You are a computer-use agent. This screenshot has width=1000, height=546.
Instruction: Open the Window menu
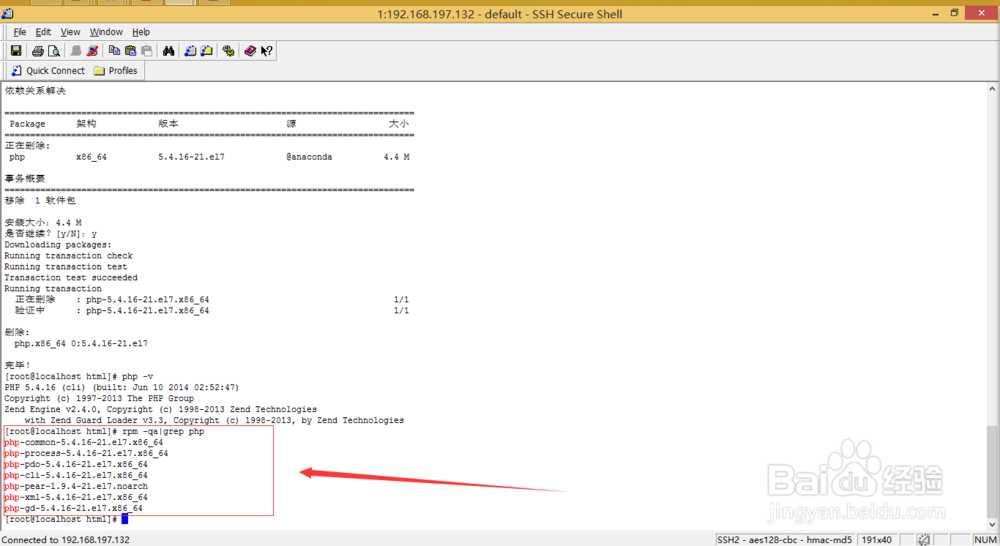click(x=106, y=32)
